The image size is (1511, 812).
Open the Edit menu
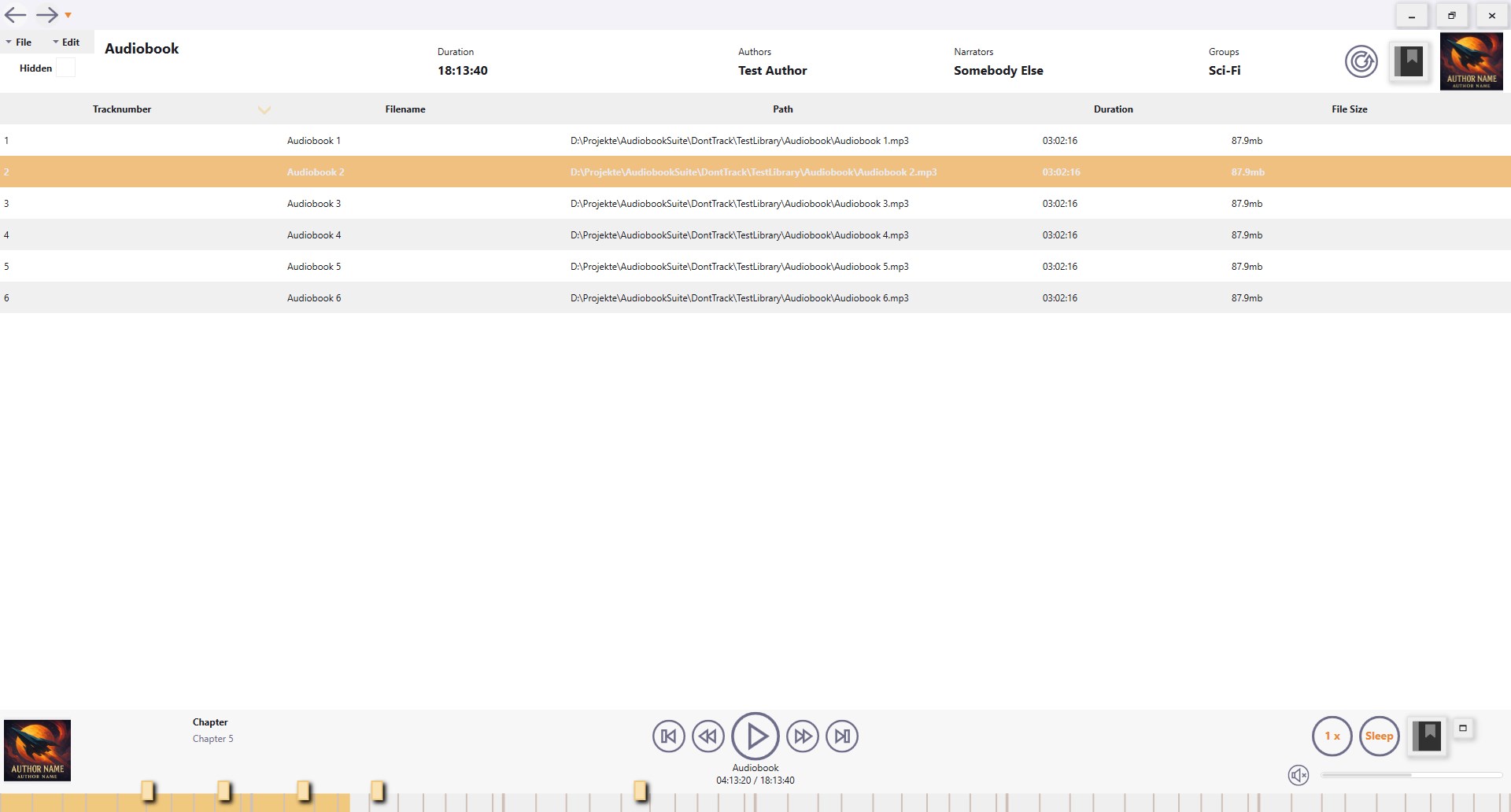(71, 42)
